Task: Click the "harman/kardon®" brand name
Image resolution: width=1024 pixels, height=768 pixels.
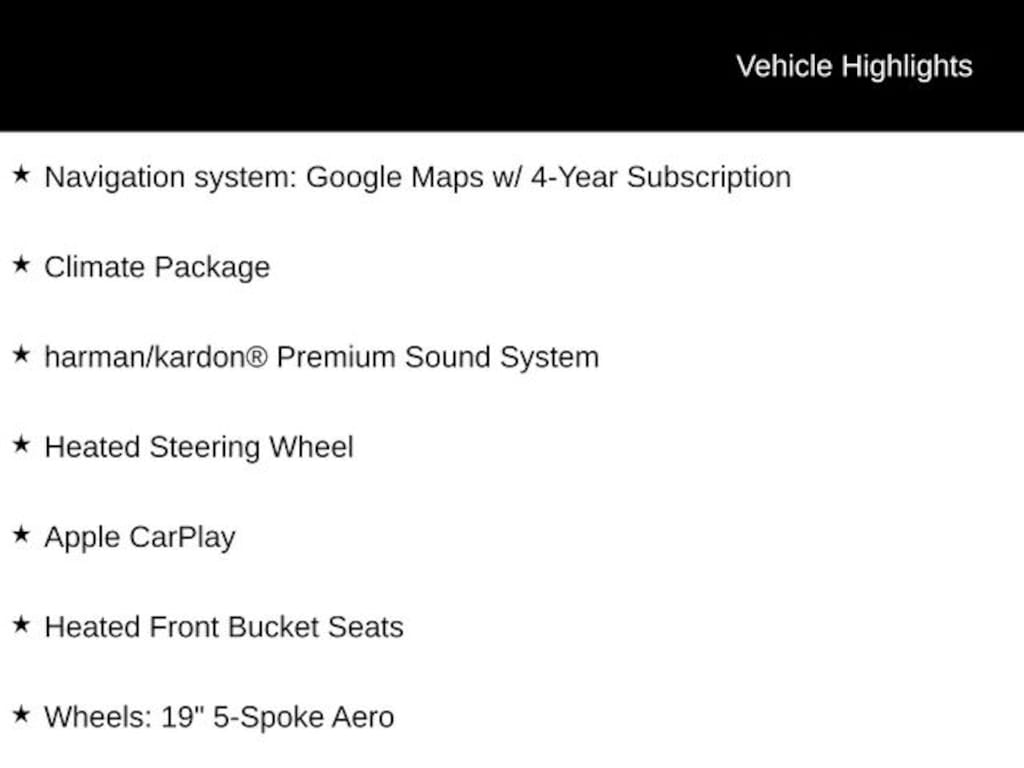Action: pos(156,357)
